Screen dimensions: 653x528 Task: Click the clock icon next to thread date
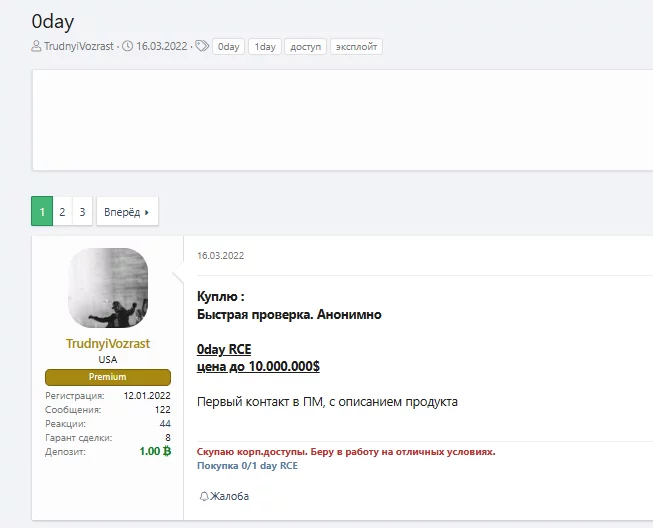(128, 47)
